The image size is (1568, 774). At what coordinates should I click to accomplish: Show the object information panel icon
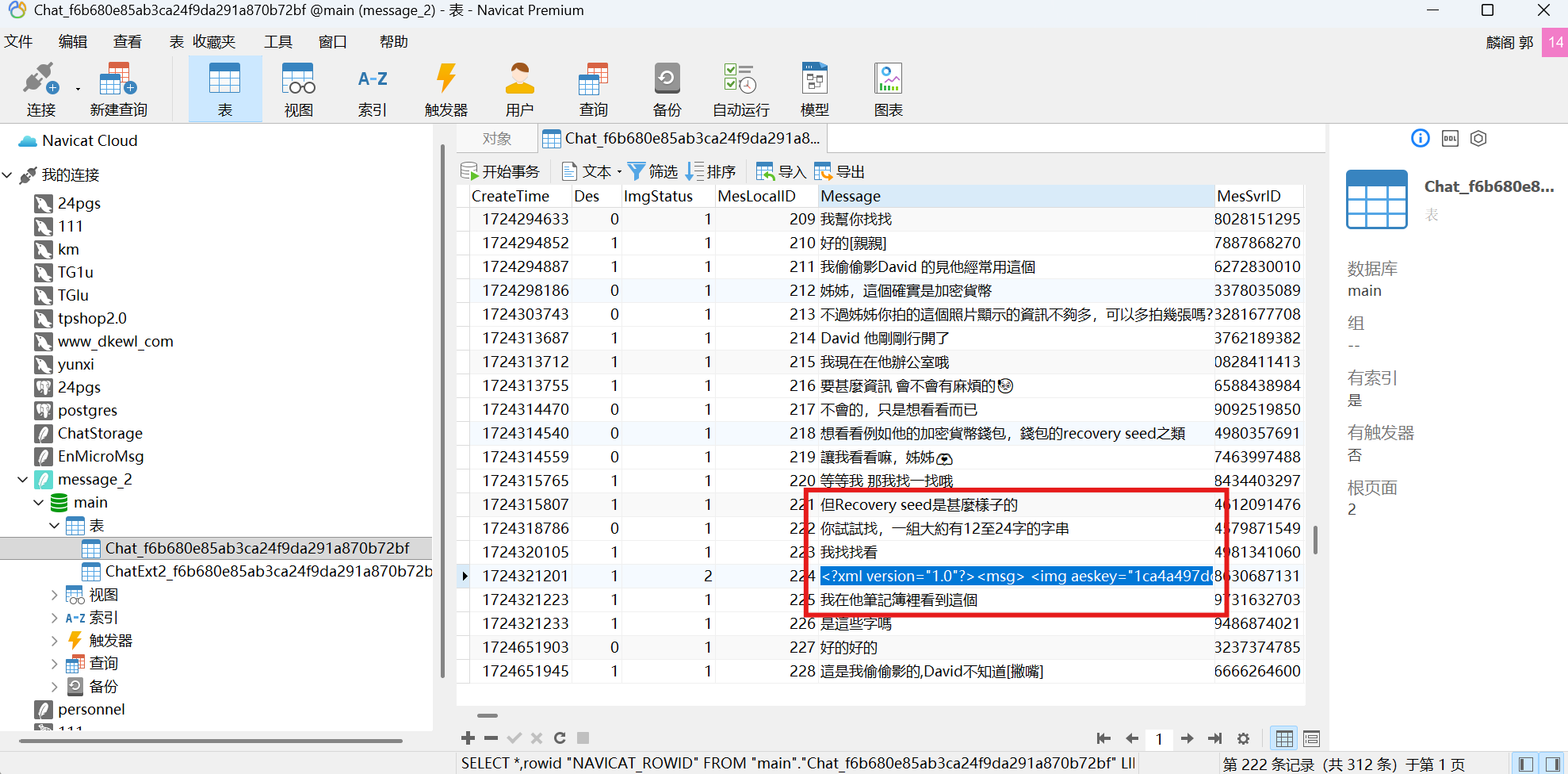pyautogui.click(x=1421, y=139)
